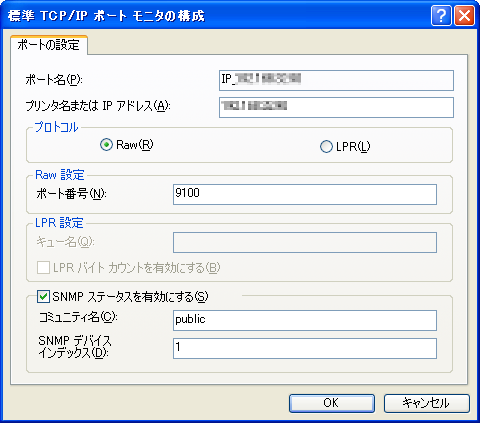Screen dimensions: 480x423
Task: Focus the ポート名(P) input field
Action: pyautogui.click(x=336, y=80)
